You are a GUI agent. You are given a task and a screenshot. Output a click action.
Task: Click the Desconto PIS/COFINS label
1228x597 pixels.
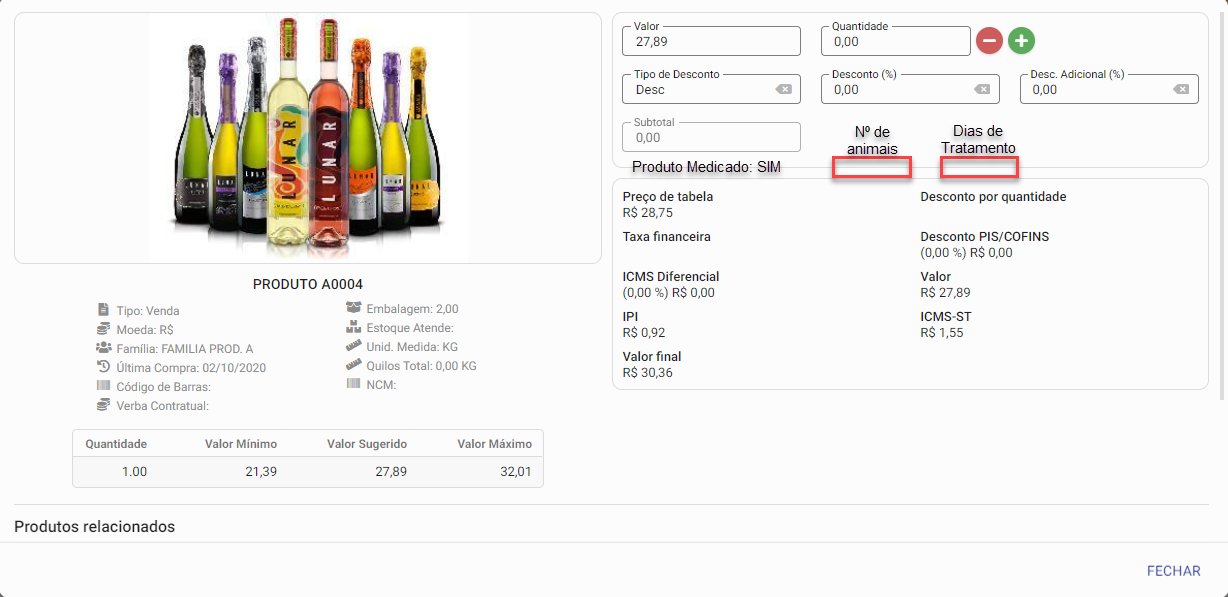pyautogui.click(x=984, y=237)
